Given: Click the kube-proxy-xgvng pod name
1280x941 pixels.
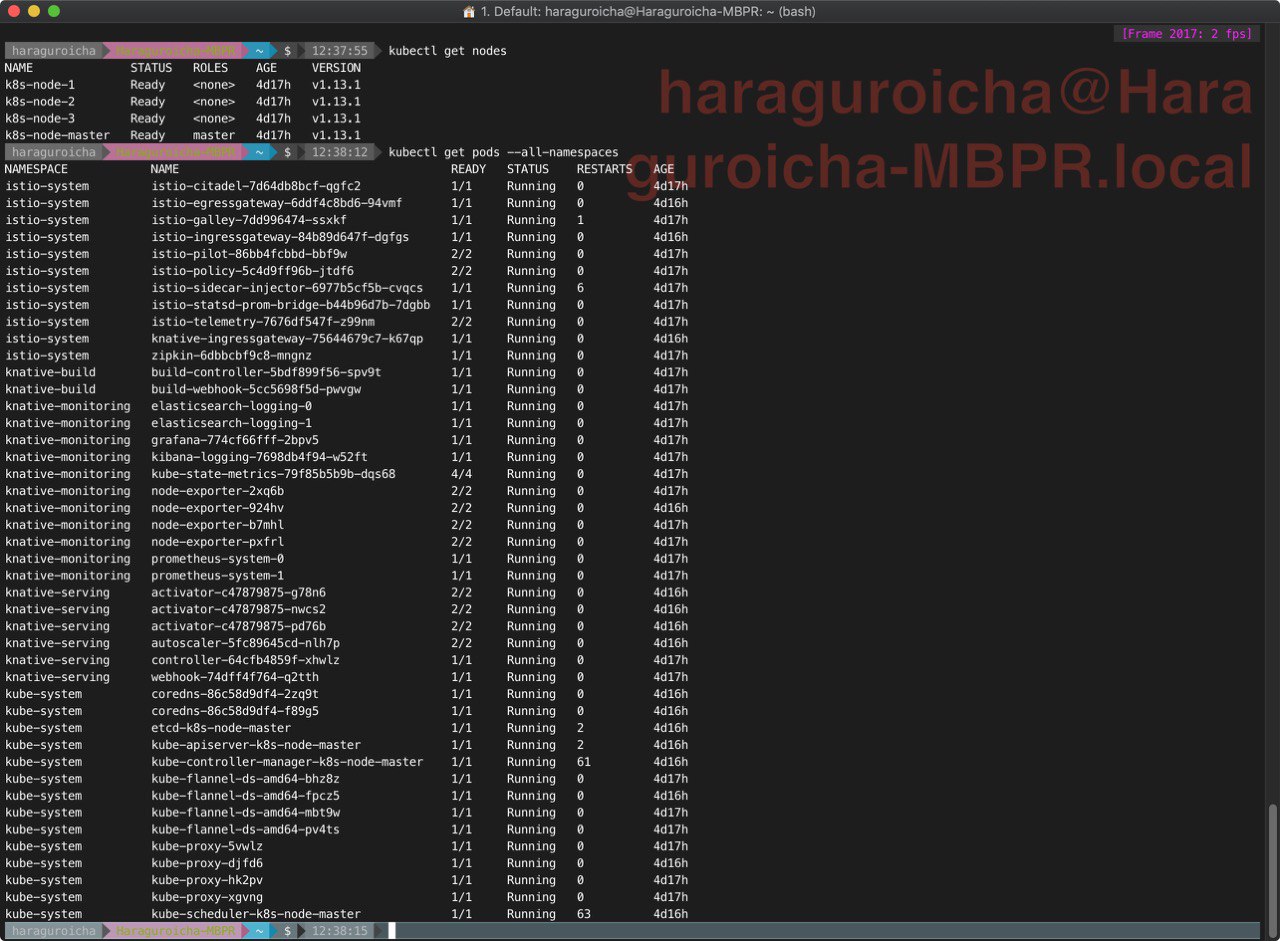Looking at the screenshot, I should (207, 897).
